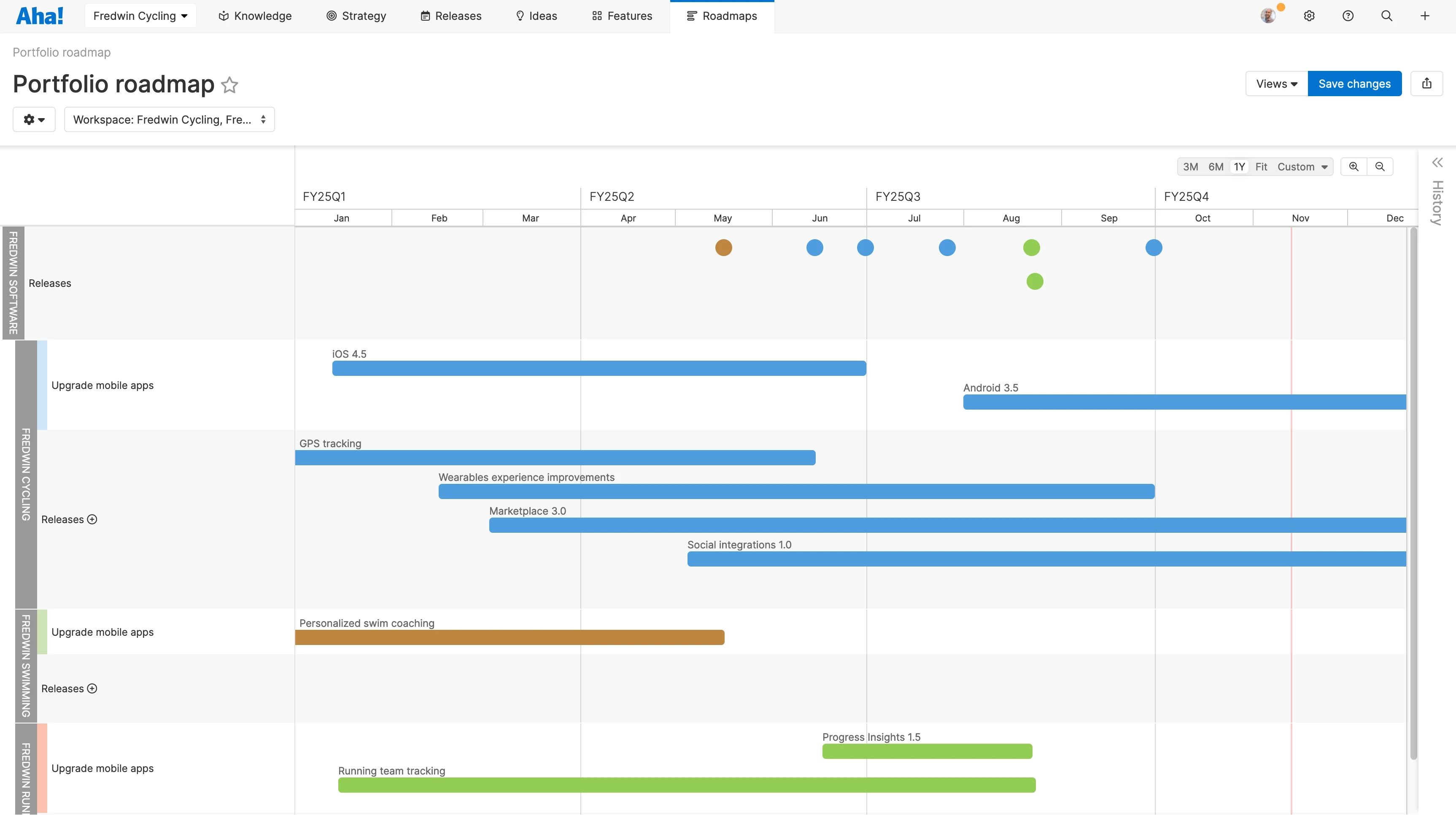Open global search
Screen dimensions: 1456x815
pyautogui.click(x=1386, y=15)
